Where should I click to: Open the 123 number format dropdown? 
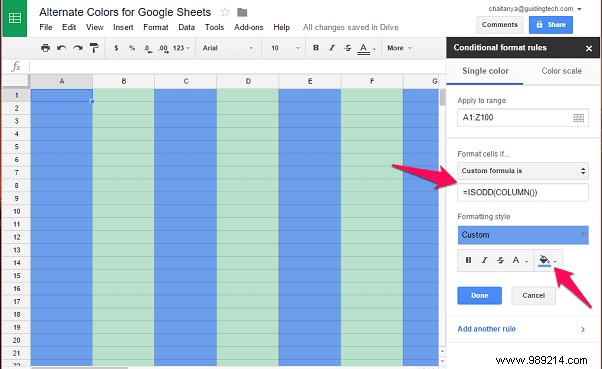(x=181, y=48)
